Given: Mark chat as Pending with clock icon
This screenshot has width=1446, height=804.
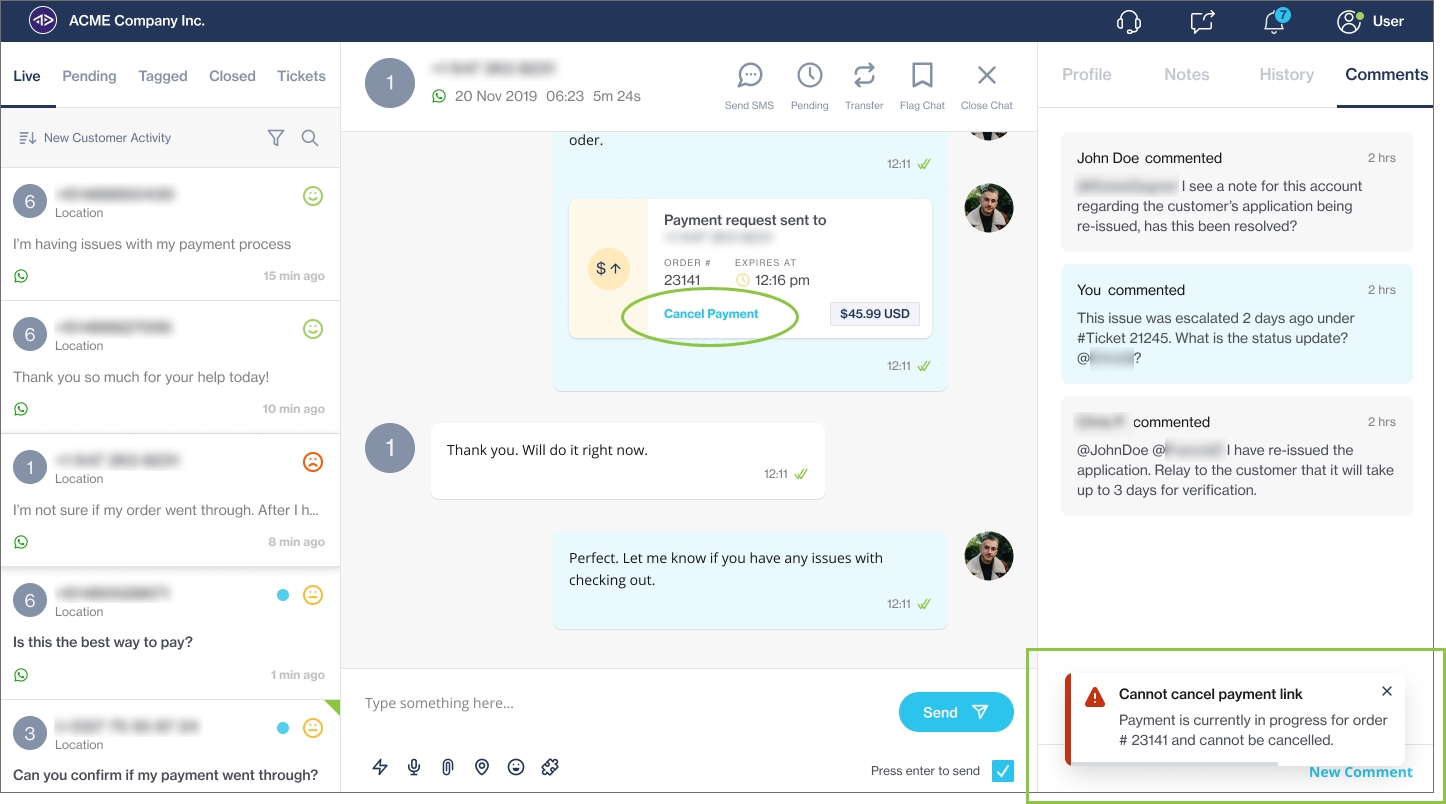Looking at the screenshot, I should click(809, 76).
